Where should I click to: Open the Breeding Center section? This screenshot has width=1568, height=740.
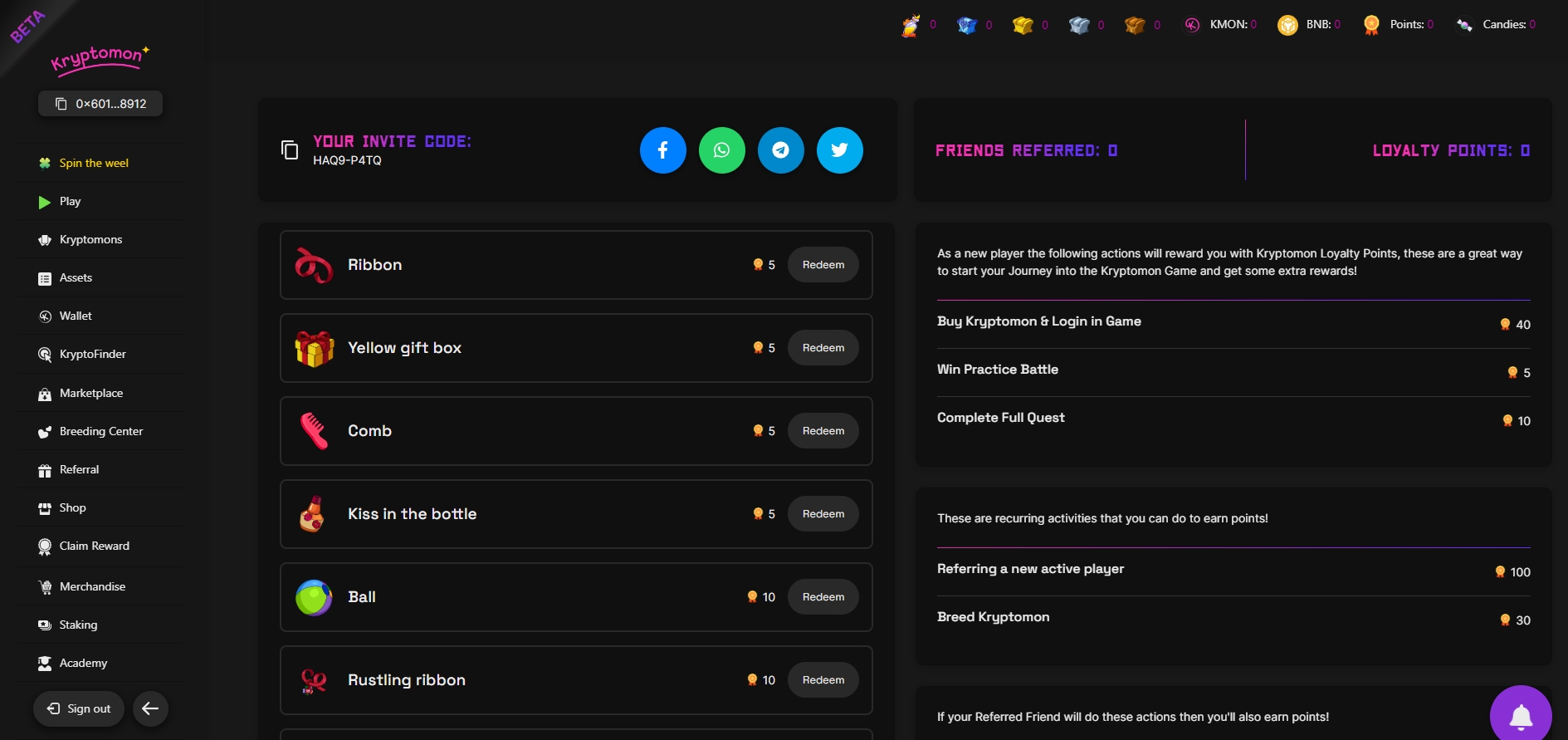pyautogui.click(x=101, y=432)
